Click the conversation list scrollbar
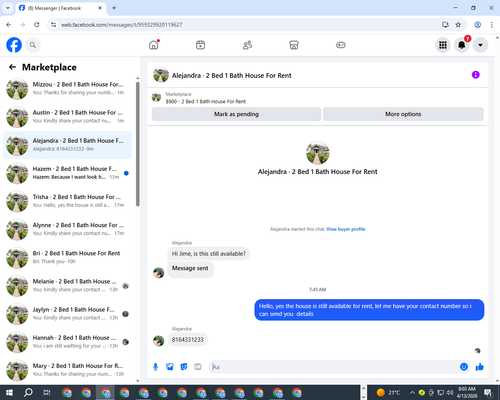Viewport: 500px width, 400px height. pos(138,144)
